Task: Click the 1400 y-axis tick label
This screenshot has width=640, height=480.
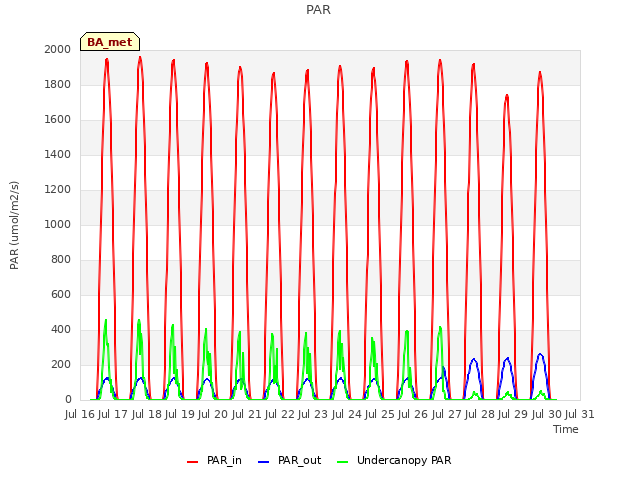Action: (x=58, y=155)
